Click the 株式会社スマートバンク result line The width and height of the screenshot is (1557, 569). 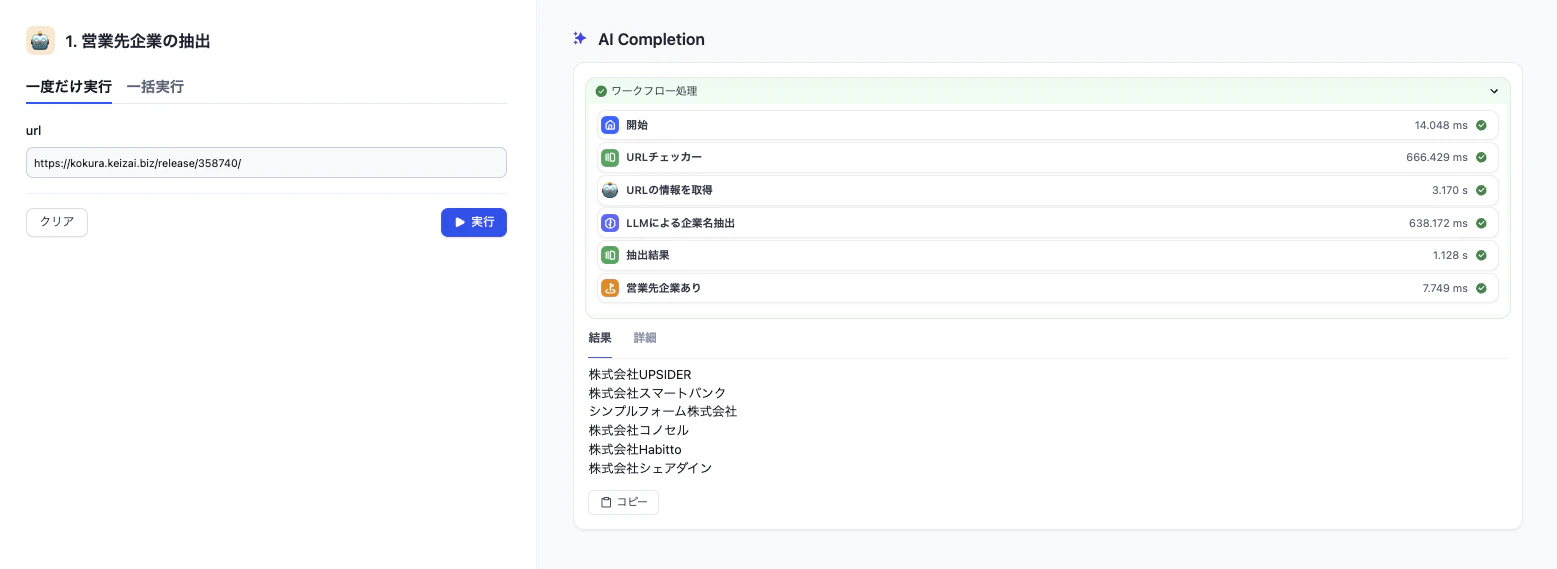click(x=658, y=393)
